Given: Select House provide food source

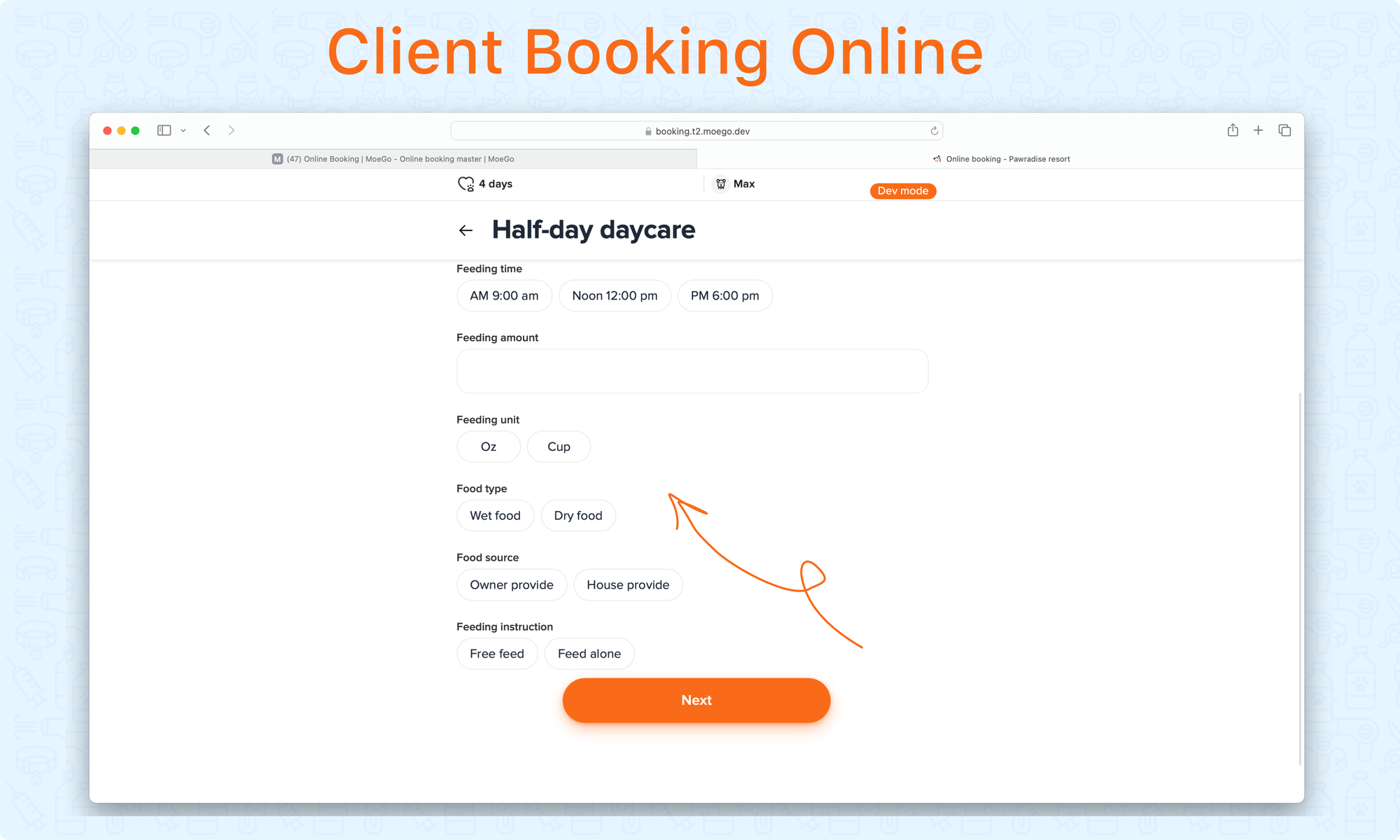Looking at the screenshot, I should click(628, 585).
